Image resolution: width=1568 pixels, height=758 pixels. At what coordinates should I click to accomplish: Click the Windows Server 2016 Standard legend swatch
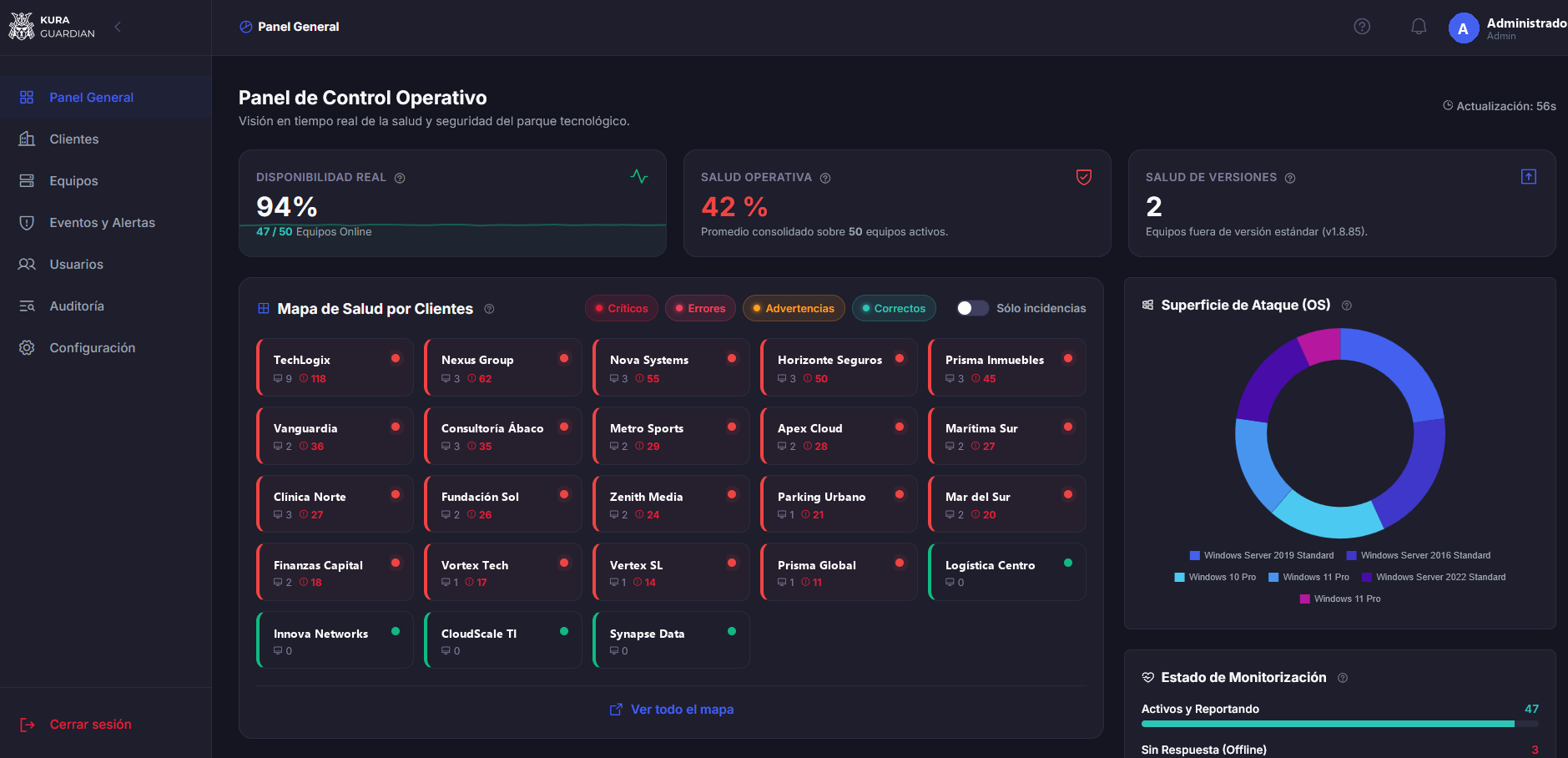tap(1351, 555)
